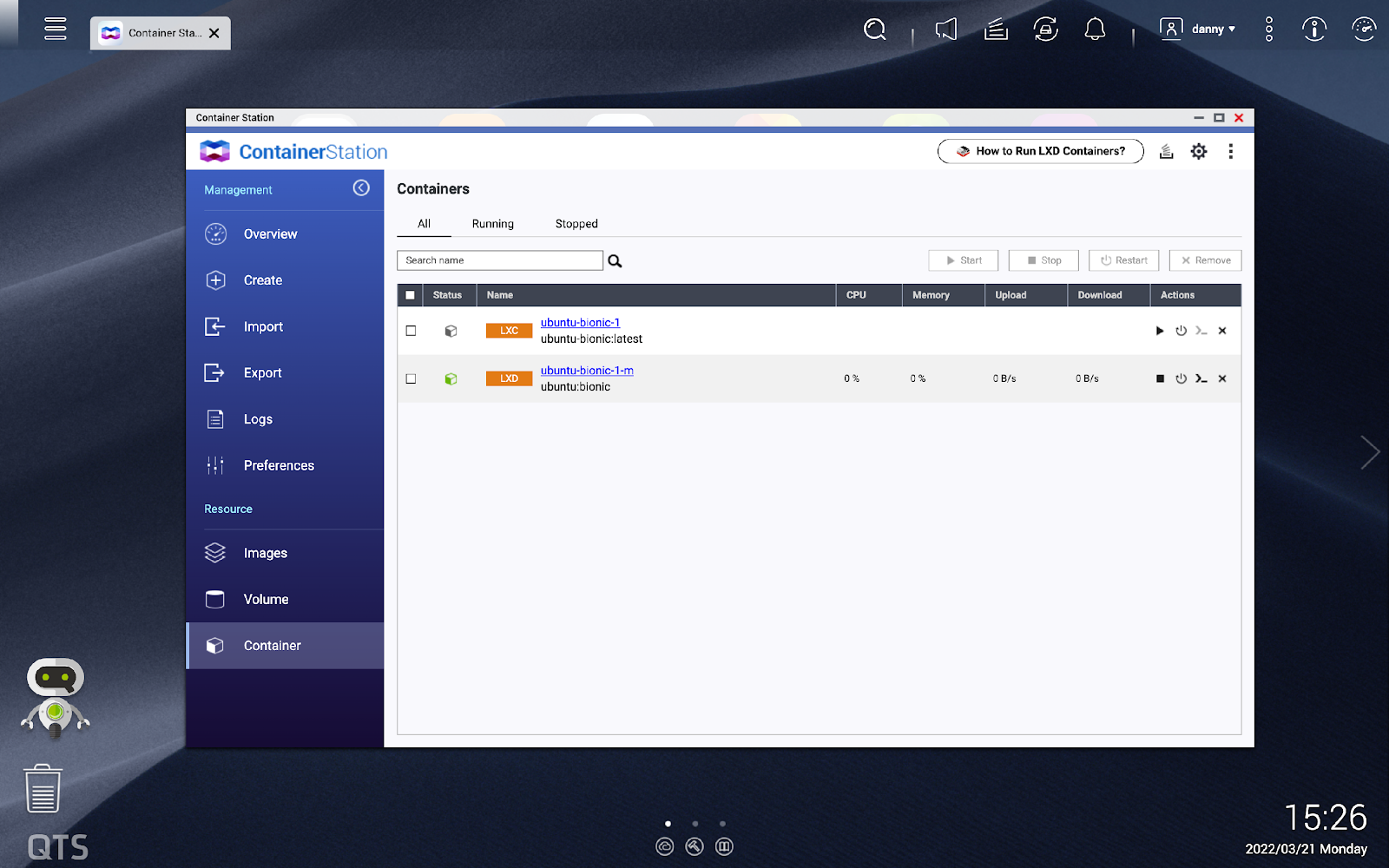This screenshot has height=868, width=1389.
Task: Click the Restart toolbar button
Action: click(1124, 260)
